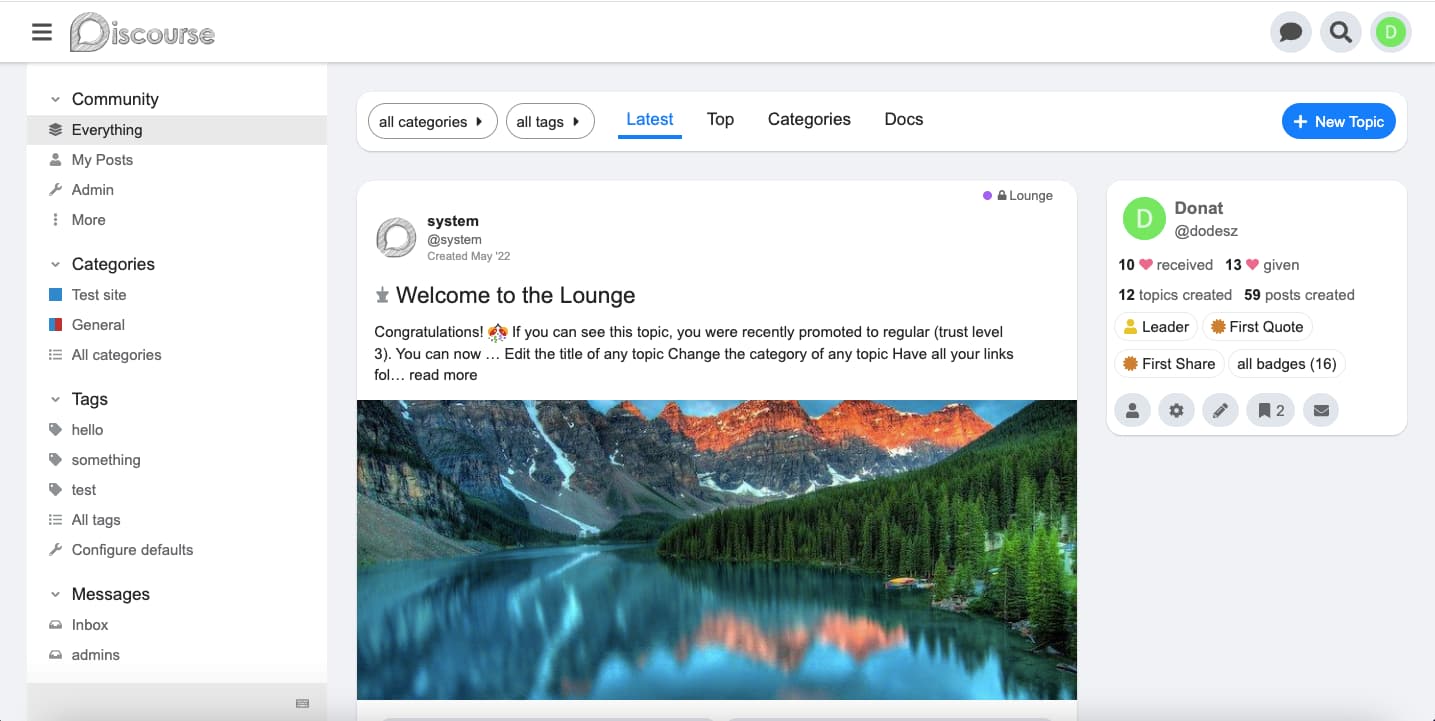Viewport: 1435px width, 721px height.
Task: Switch to the Top tab
Action: coord(720,119)
